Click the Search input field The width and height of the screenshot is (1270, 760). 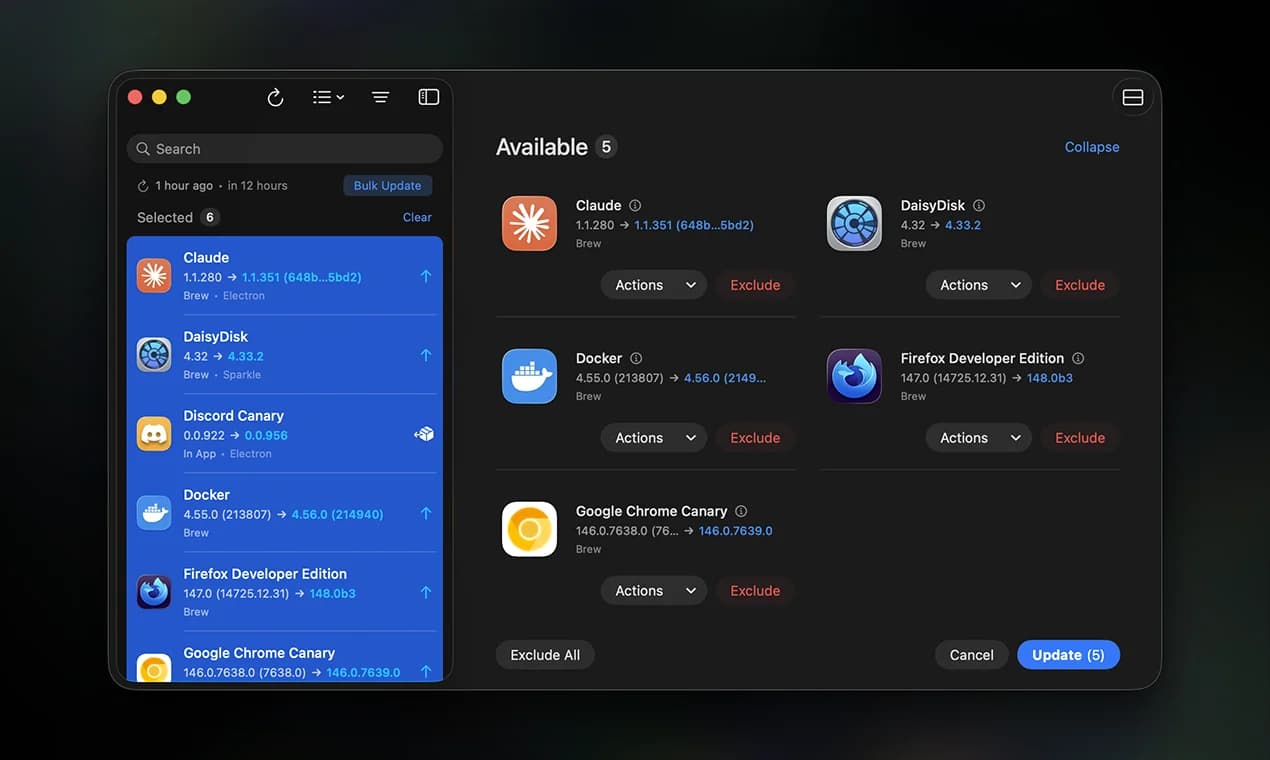(x=284, y=148)
